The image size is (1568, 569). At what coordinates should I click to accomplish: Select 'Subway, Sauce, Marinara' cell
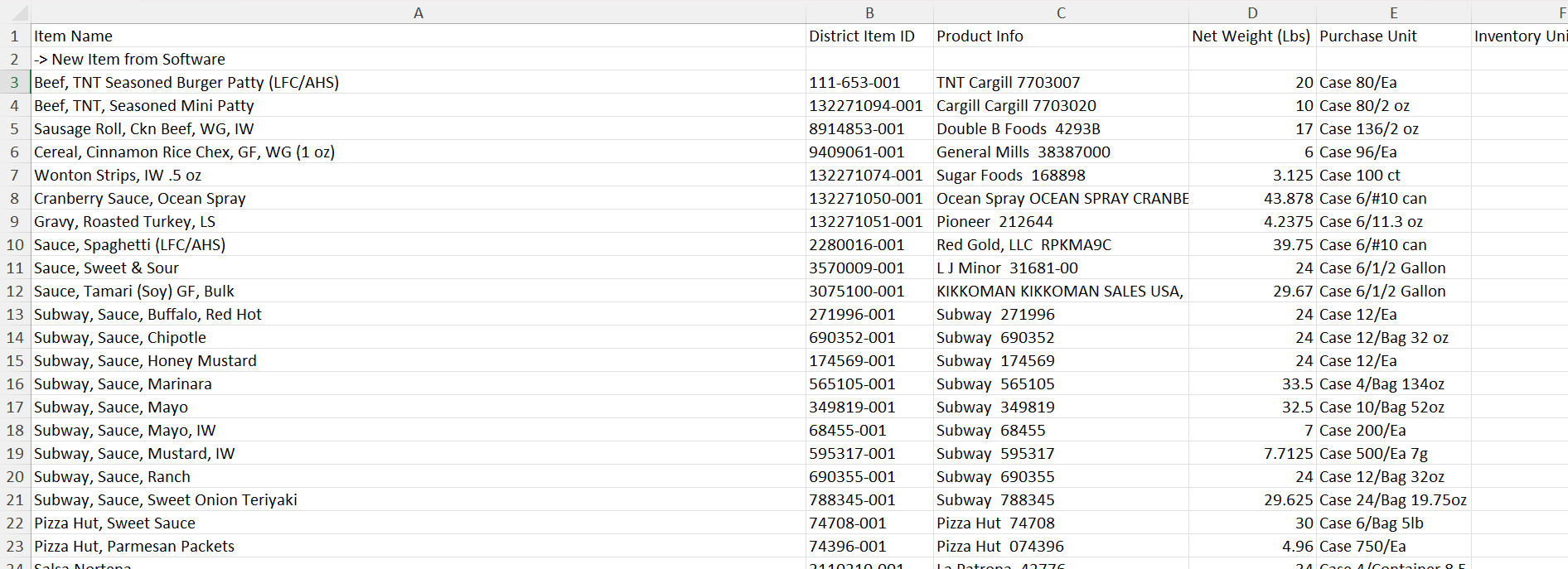click(419, 383)
